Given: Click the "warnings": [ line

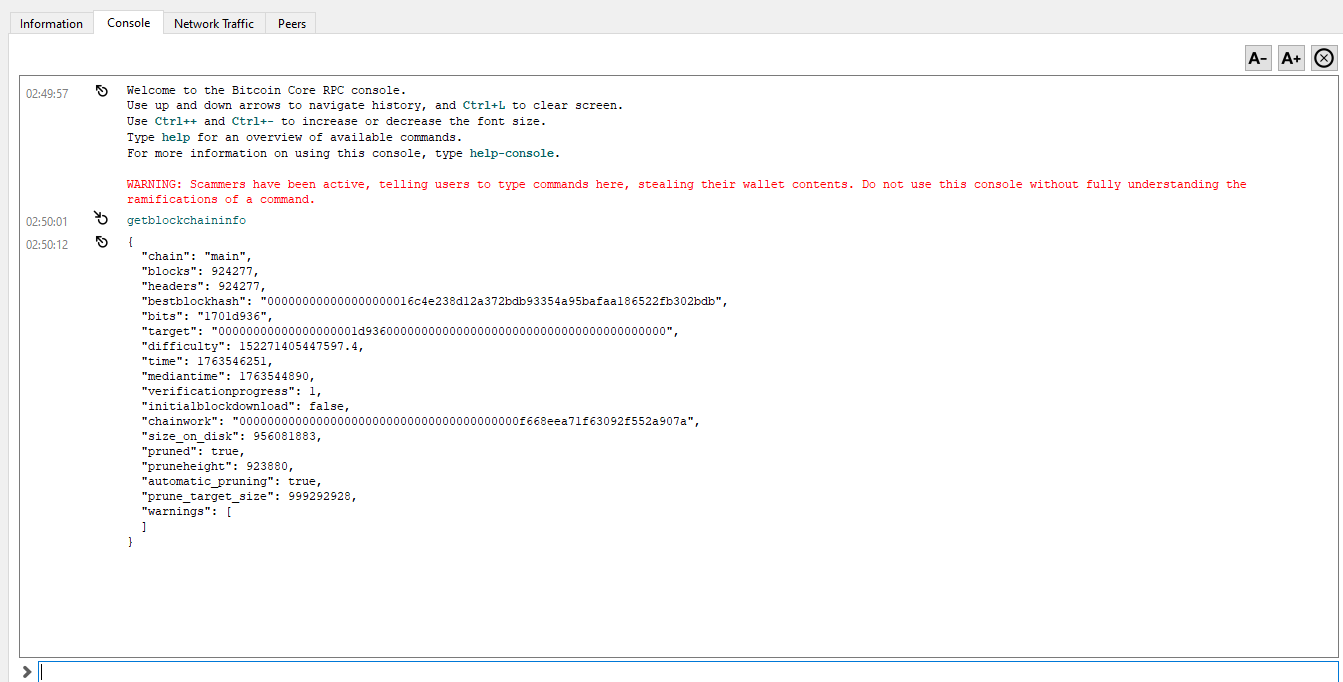Looking at the screenshot, I should (186, 511).
